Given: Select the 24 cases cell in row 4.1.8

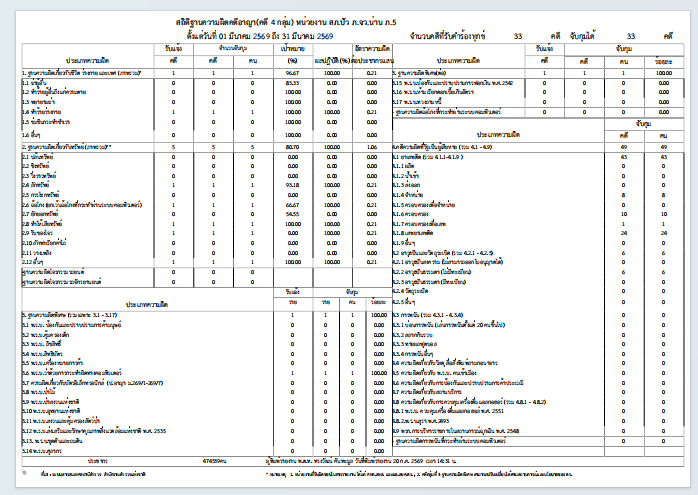Looking at the screenshot, I should 624,233.
